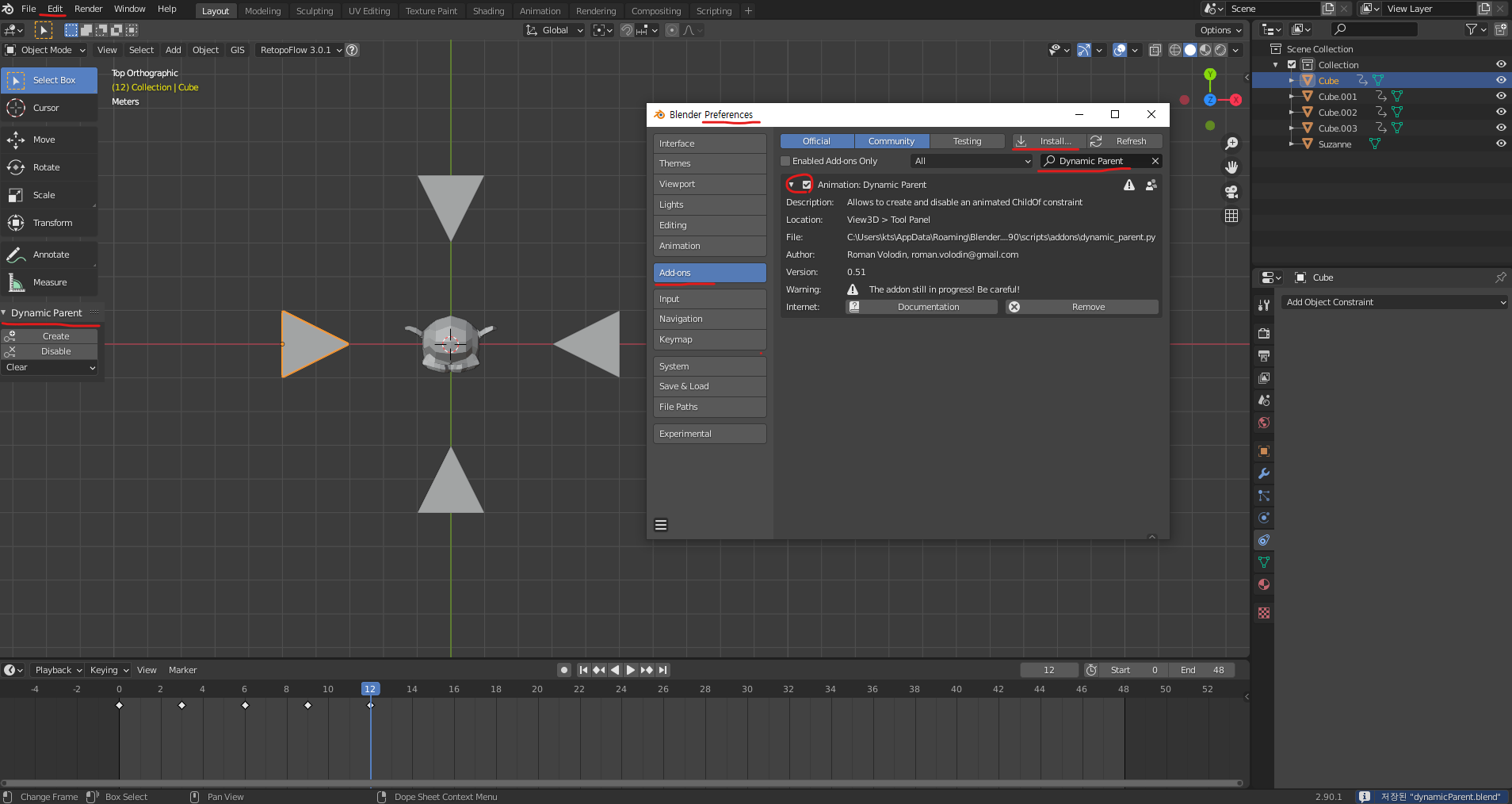Click the Install... button
Image resolution: width=1512 pixels, height=804 pixels.
click(x=1049, y=141)
